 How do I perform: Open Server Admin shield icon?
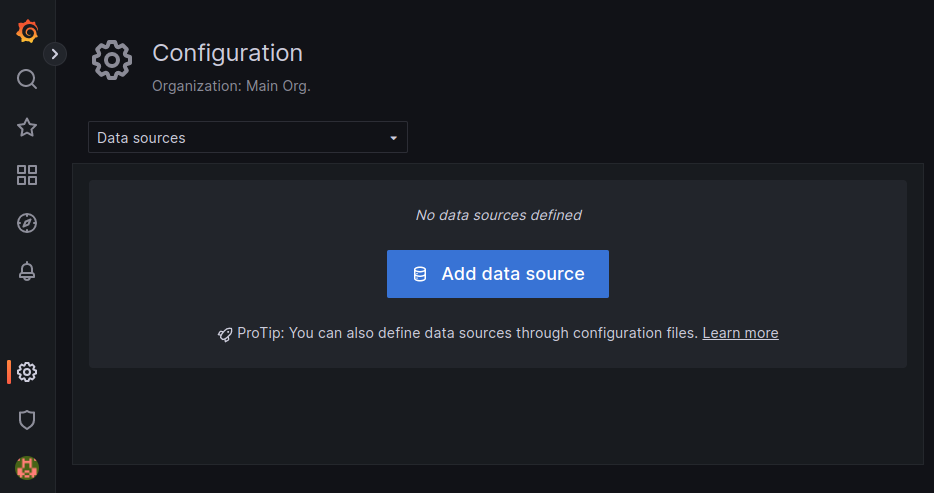(x=27, y=420)
